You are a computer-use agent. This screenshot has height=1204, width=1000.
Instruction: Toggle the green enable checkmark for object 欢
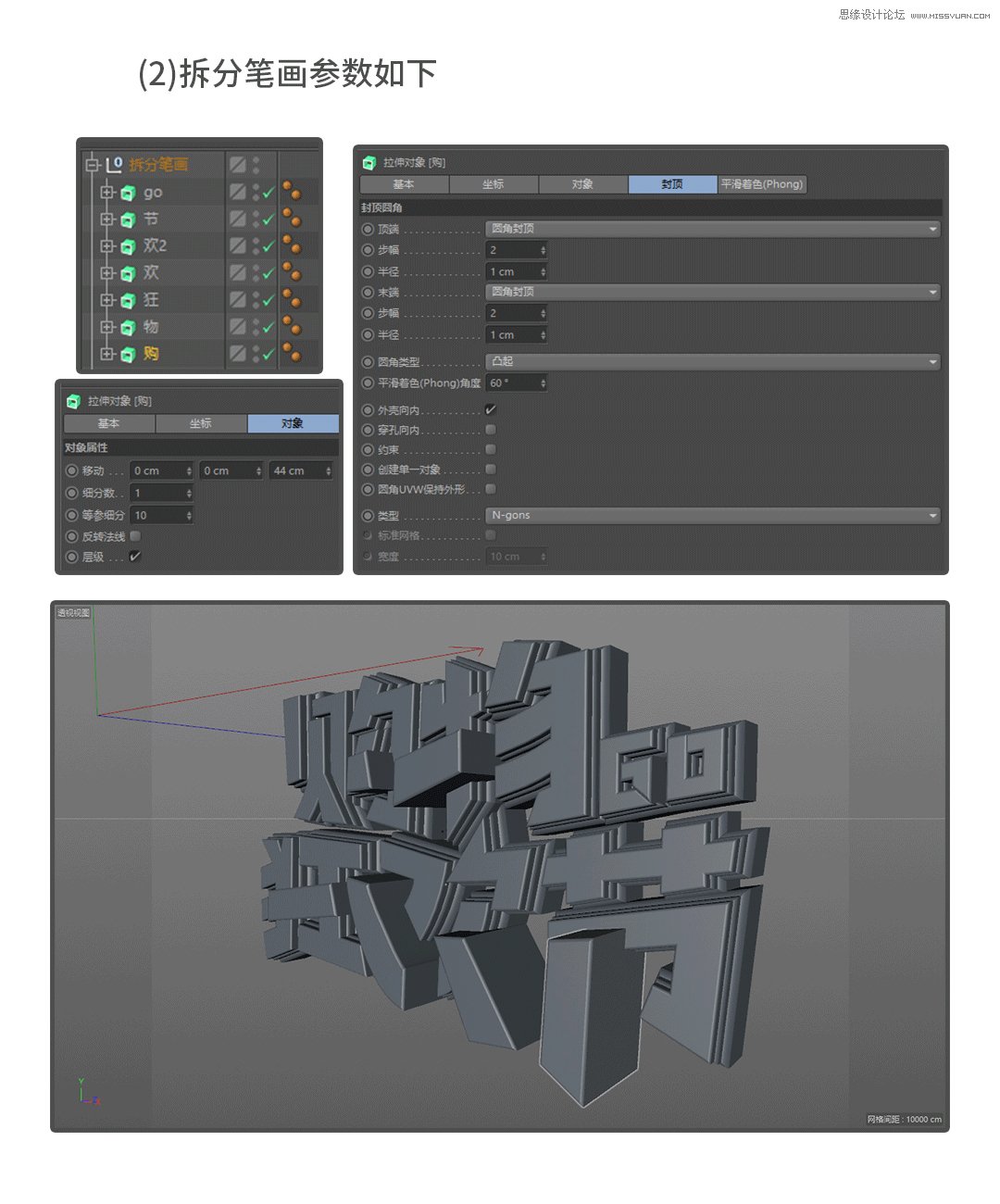[x=269, y=275]
